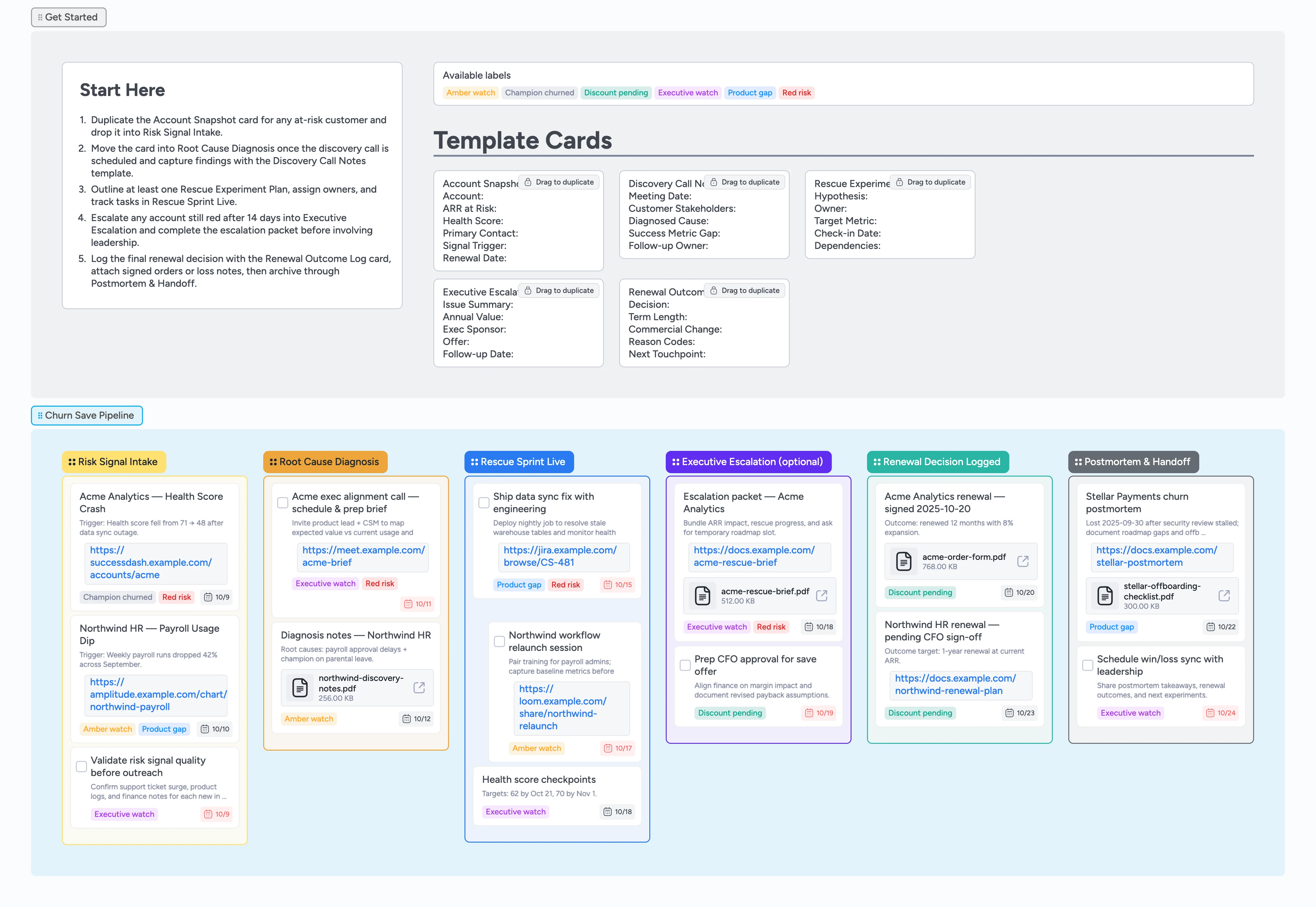Open stellar-offboarding-checklist.pdf via its external link icon

(x=1223, y=595)
